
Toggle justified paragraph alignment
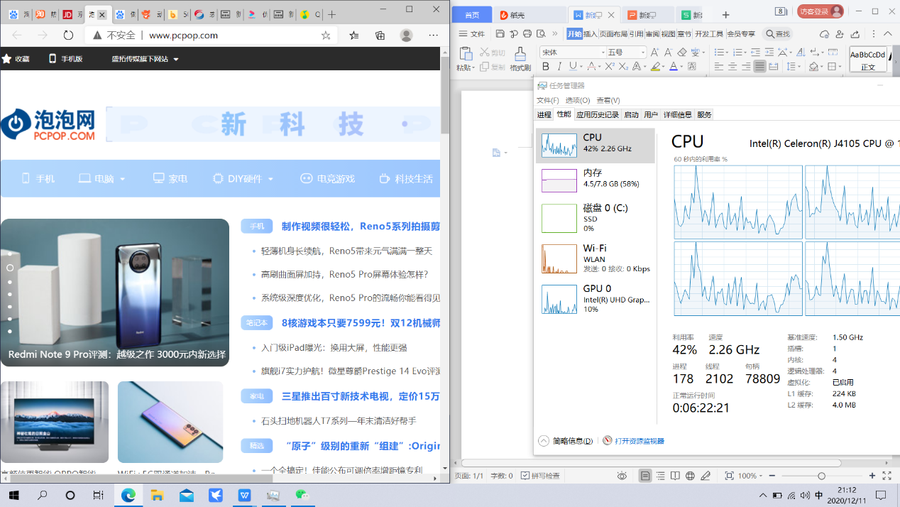click(x=760, y=67)
